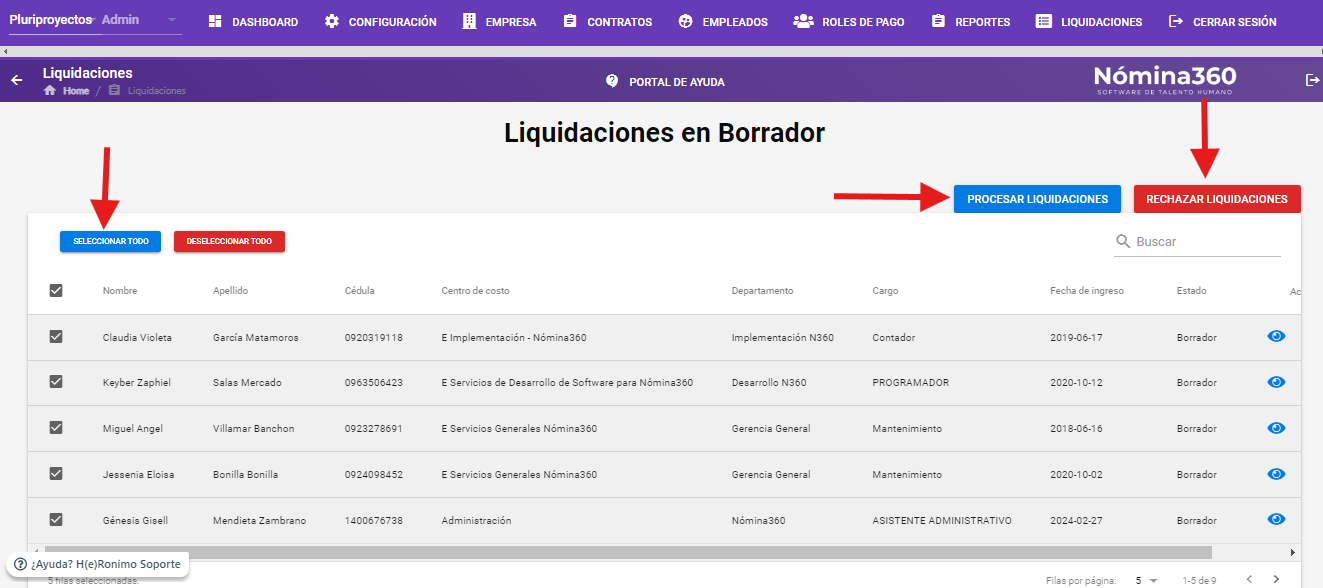This screenshot has width=1323, height=588.
Task: Open the Dashboard menu
Action: coord(253,21)
